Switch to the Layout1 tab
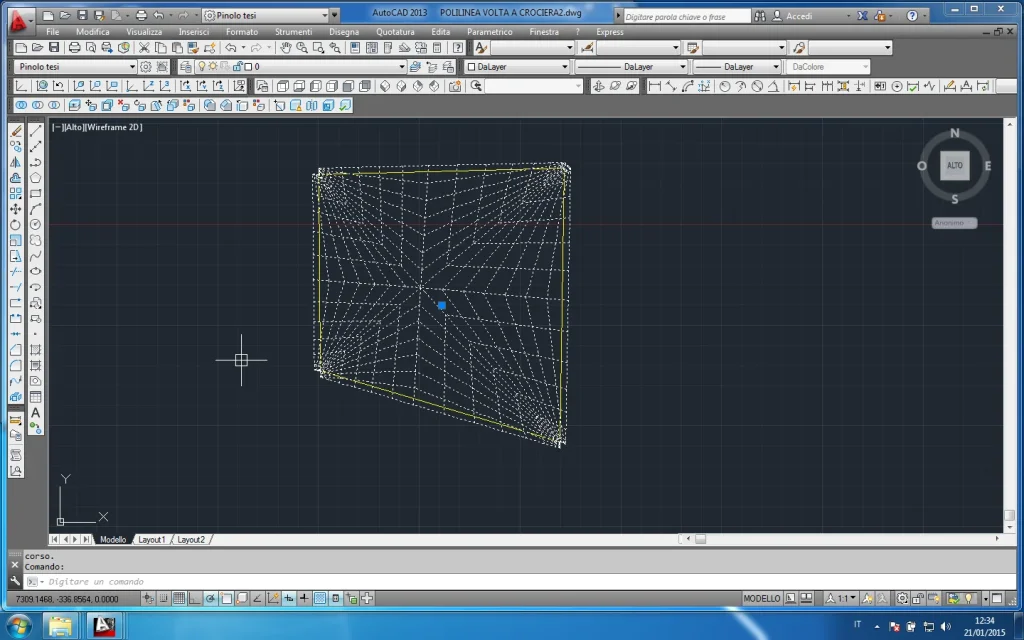Image resolution: width=1024 pixels, height=640 pixels. tap(151, 539)
